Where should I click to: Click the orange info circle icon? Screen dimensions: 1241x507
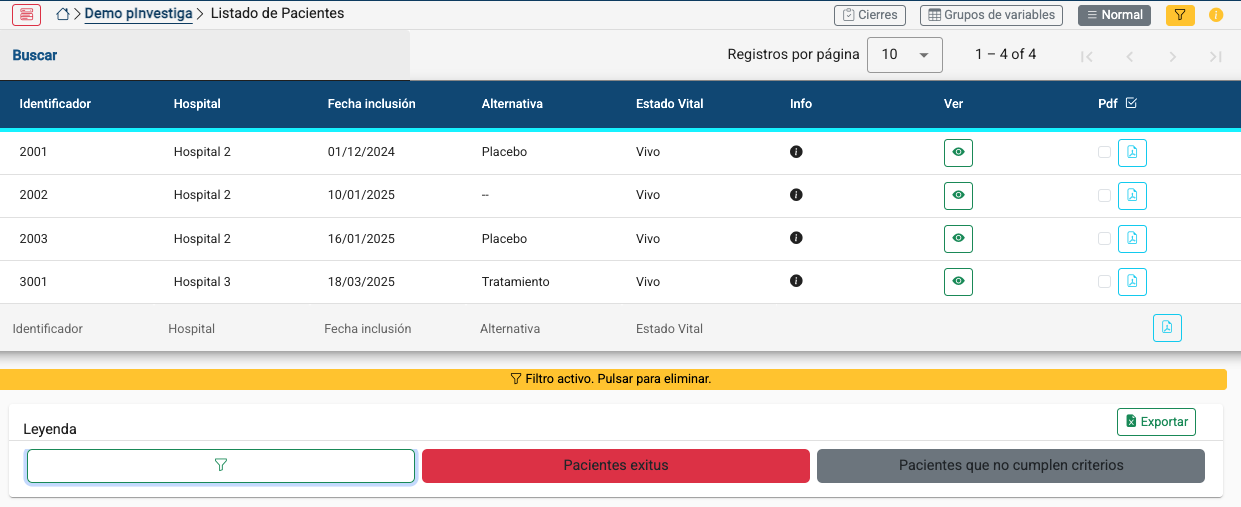point(1216,15)
